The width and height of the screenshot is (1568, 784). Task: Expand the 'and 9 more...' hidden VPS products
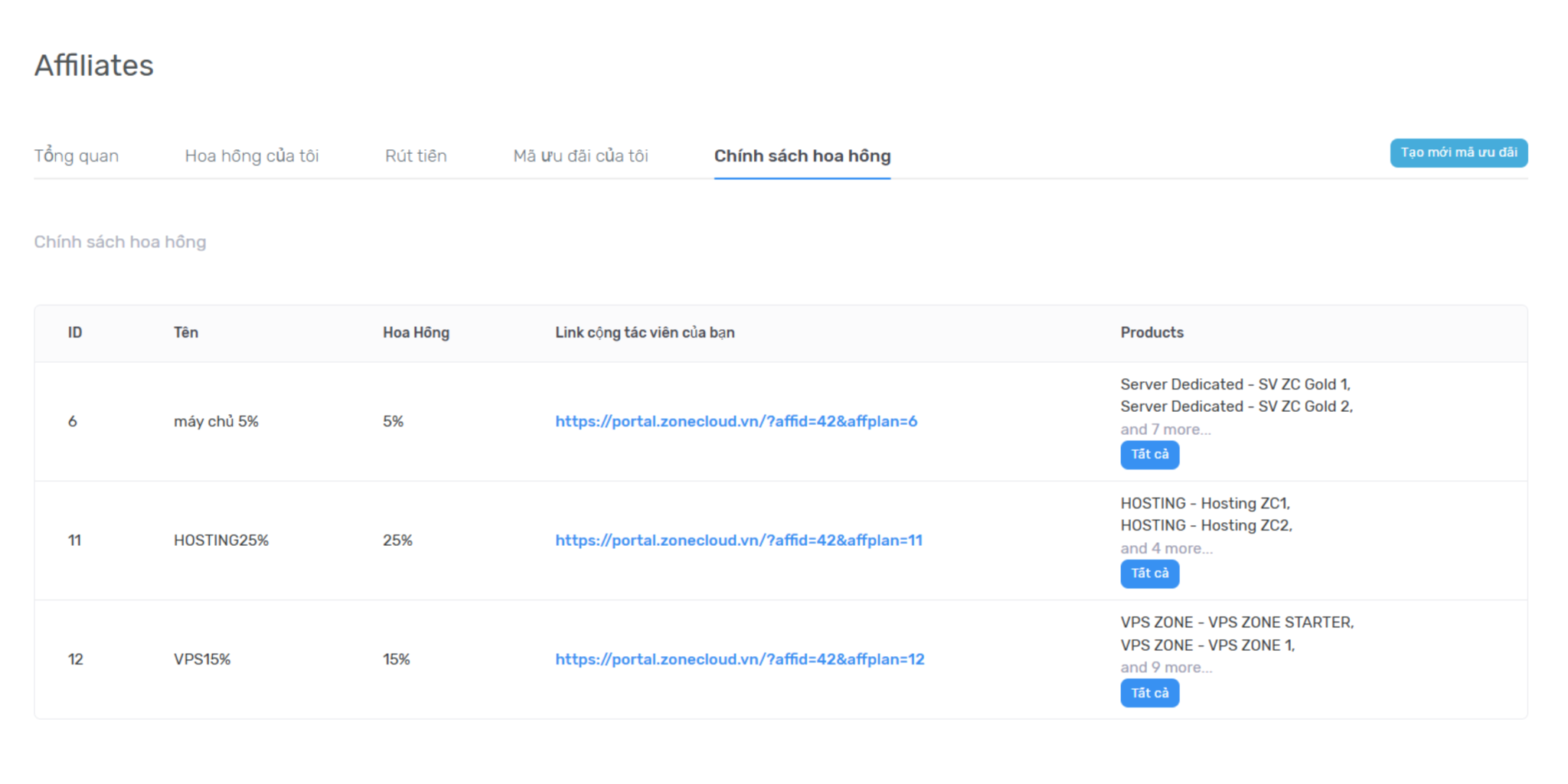1165,667
